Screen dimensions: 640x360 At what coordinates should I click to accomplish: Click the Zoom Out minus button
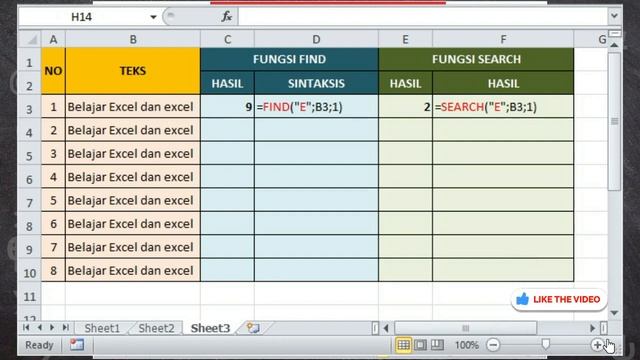tap(493, 345)
